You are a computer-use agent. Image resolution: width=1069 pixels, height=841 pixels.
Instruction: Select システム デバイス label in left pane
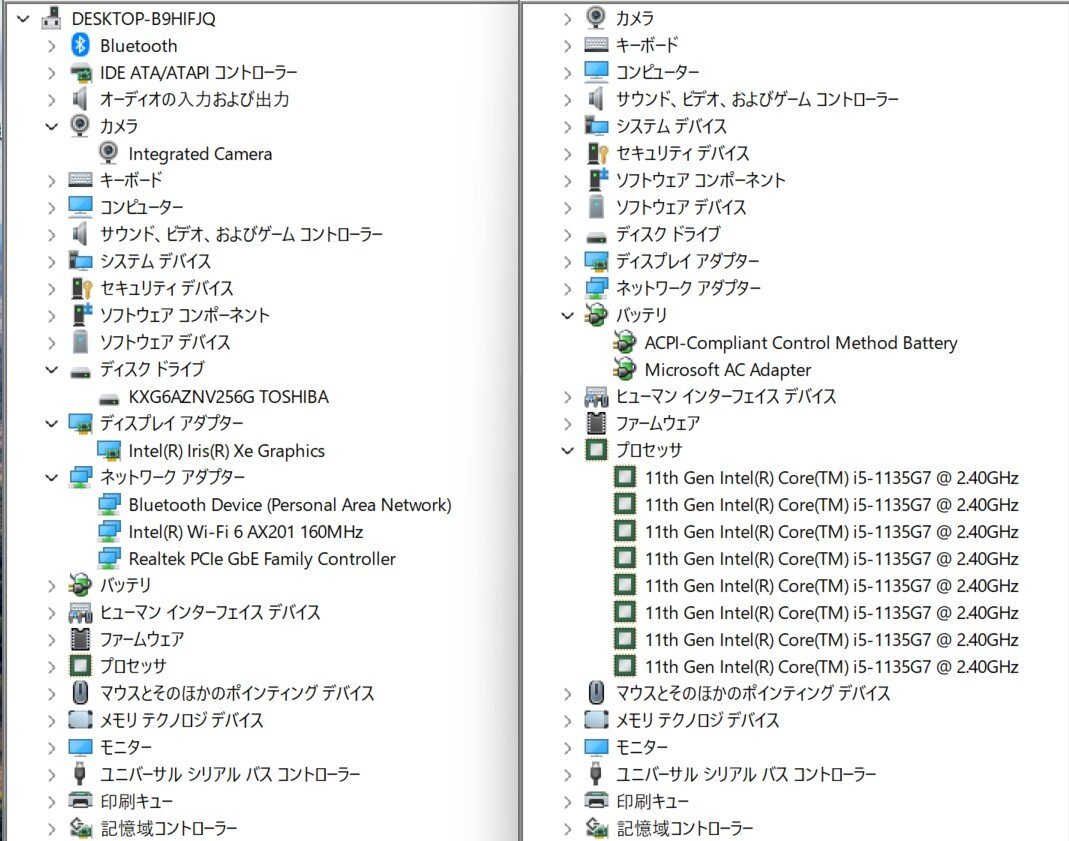click(x=155, y=261)
